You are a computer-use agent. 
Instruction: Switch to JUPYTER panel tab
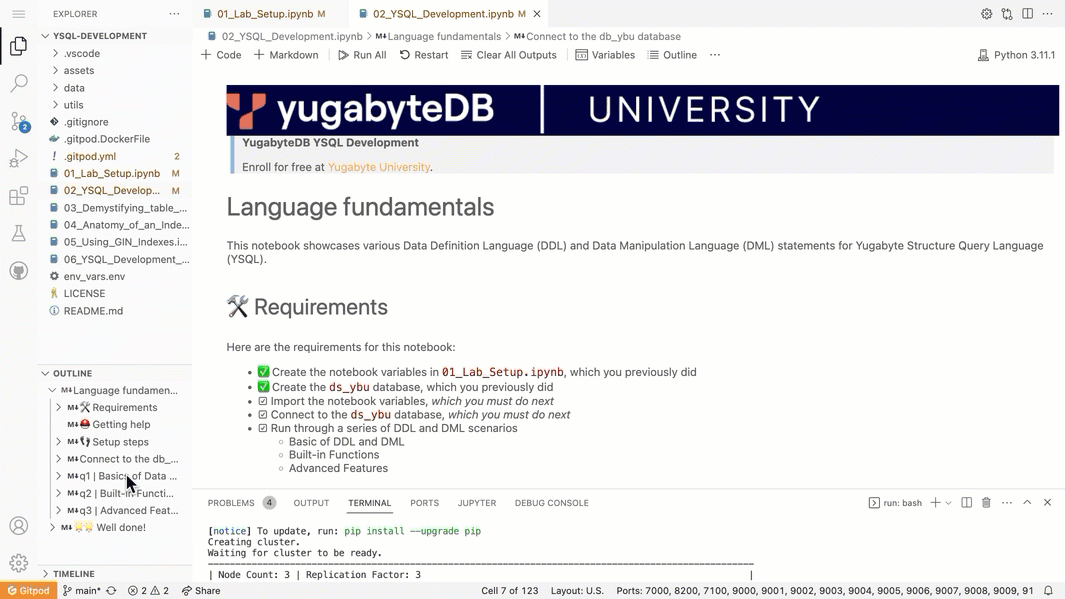pyautogui.click(x=477, y=503)
